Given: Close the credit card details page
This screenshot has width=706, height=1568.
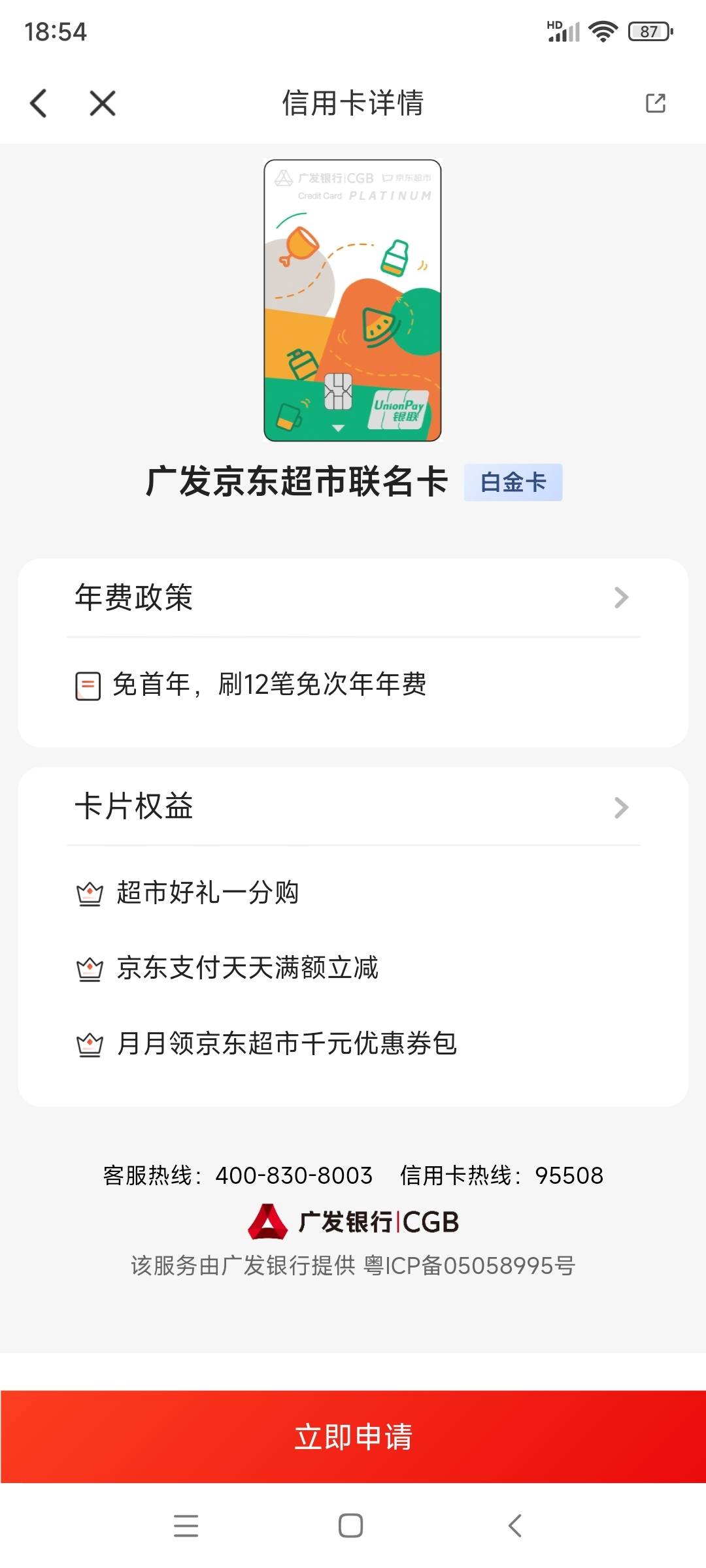Looking at the screenshot, I should point(103,103).
